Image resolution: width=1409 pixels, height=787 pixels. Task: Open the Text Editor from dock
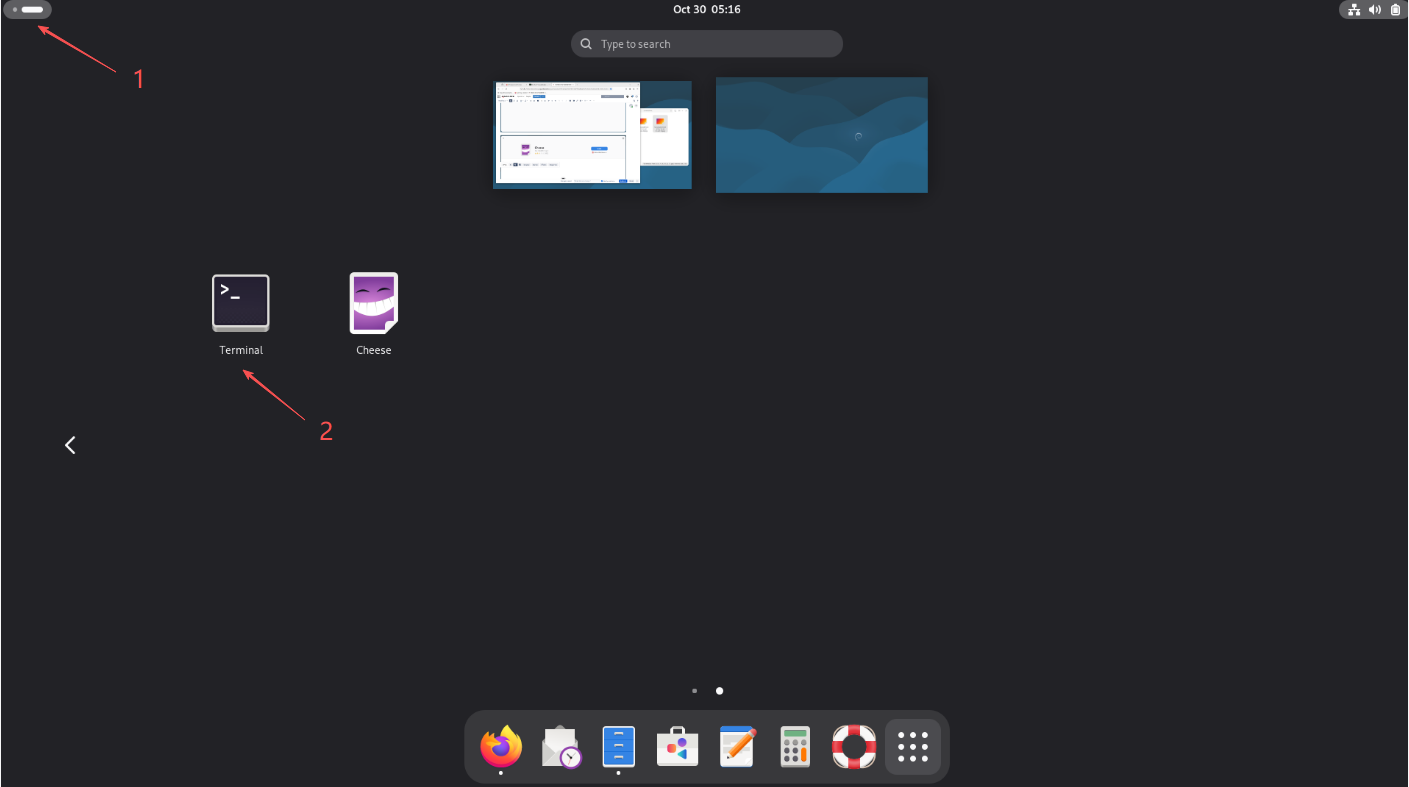coord(737,747)
